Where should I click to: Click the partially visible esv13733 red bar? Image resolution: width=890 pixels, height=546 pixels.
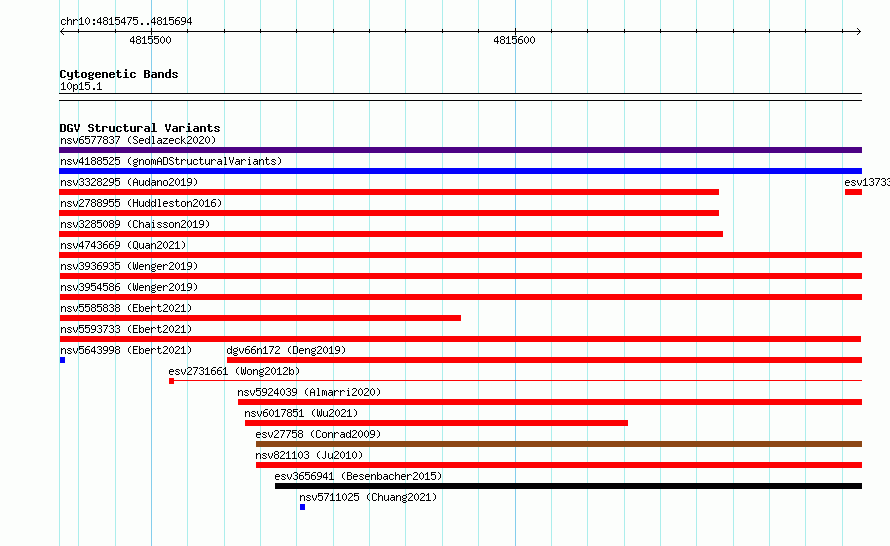pyautogui.click(x=853, y=192)
